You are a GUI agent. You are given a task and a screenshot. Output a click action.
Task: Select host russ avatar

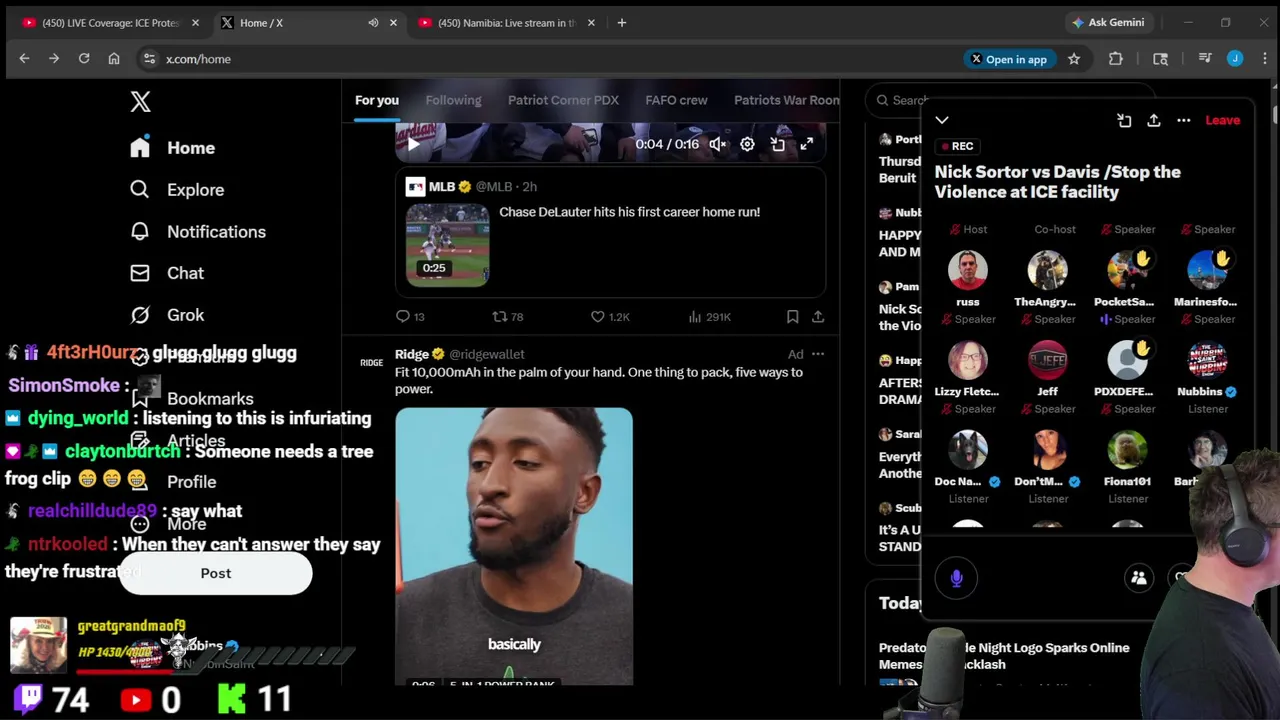pyautogui.click(x=967, y=270)
